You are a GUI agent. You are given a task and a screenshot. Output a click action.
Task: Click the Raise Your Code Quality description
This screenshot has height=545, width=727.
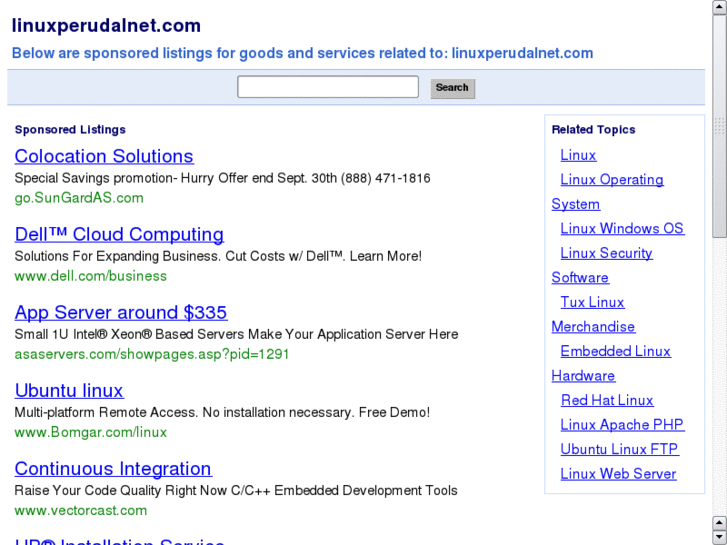tap(236, 491)
